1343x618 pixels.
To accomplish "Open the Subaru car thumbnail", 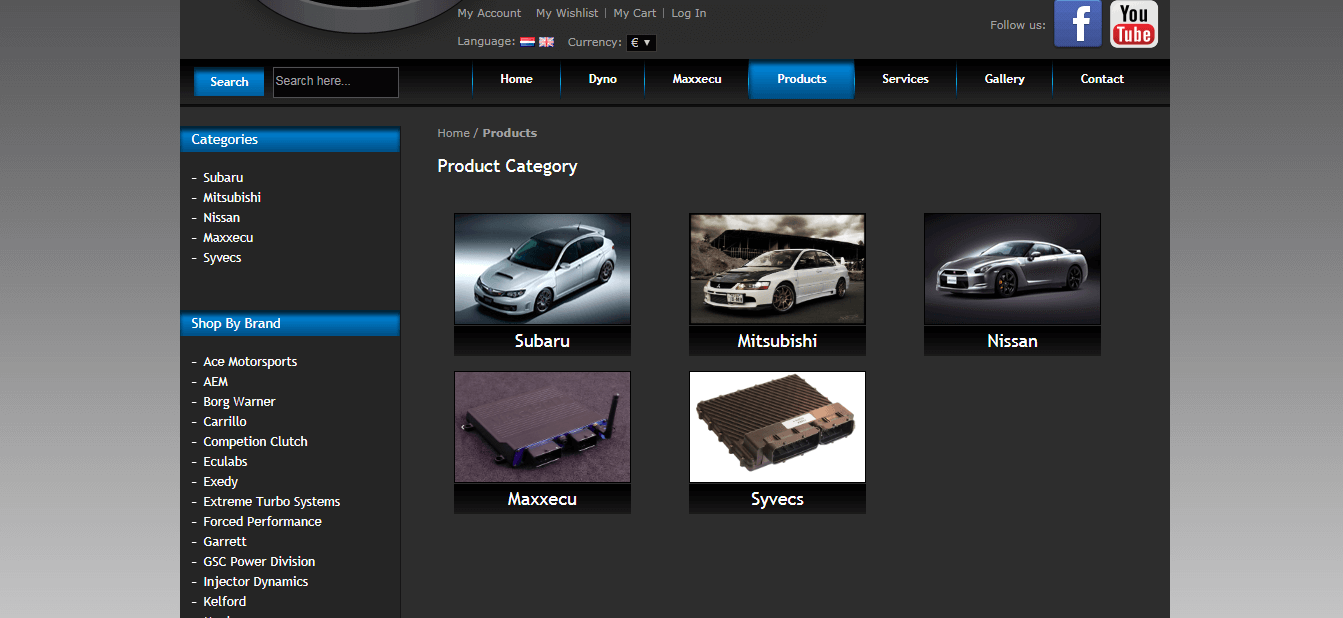I will pyautogui.click(x=542, y=269).
